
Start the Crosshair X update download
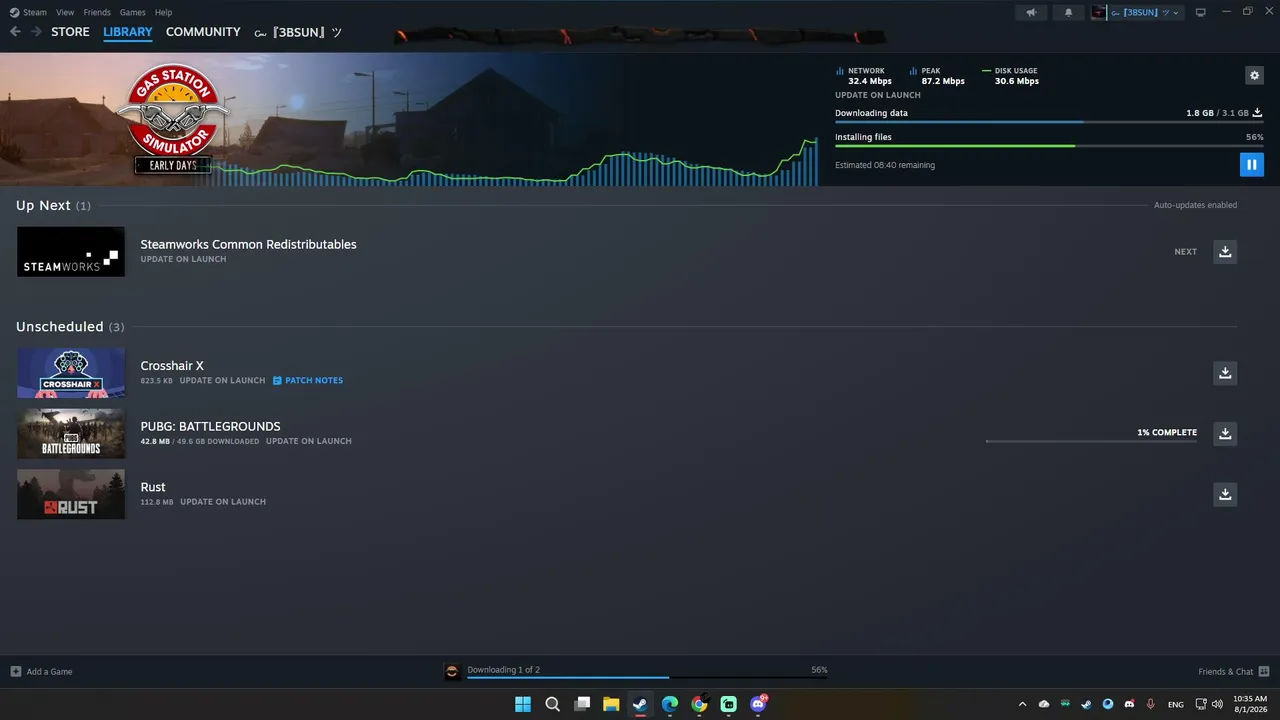click(1225, 373)
